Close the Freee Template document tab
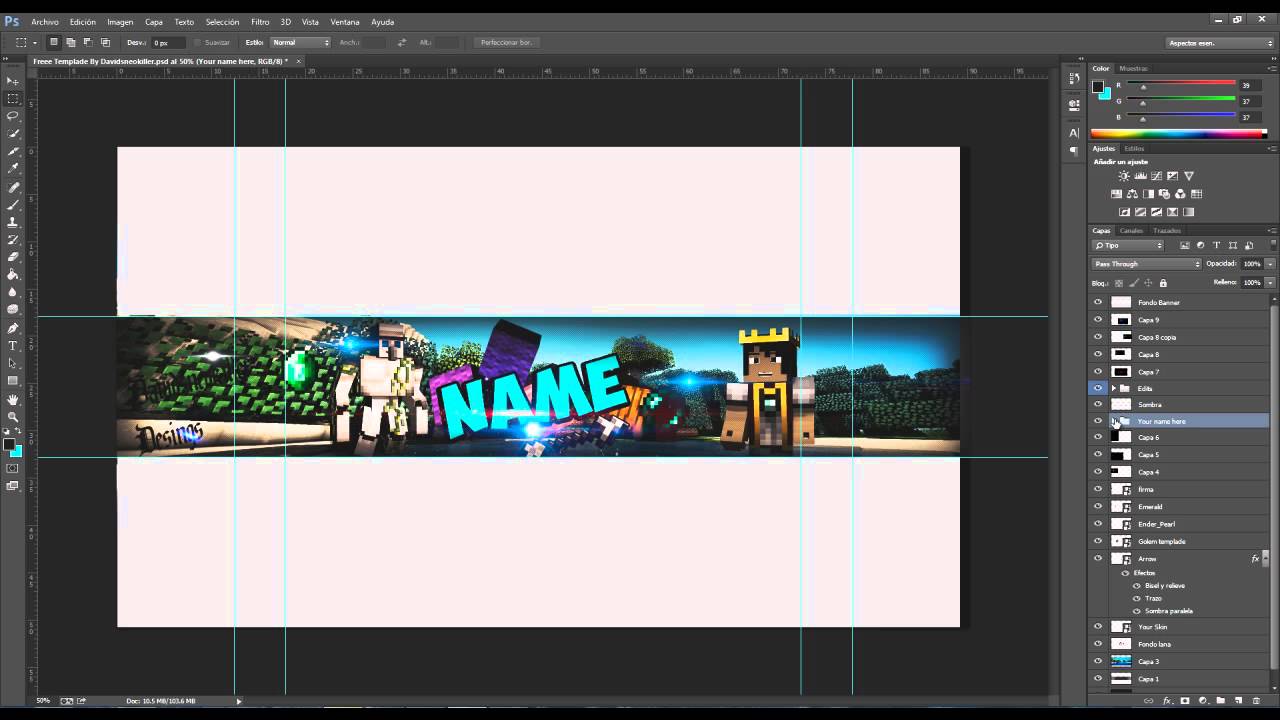1280x720 pixels. tap(297, 61)
